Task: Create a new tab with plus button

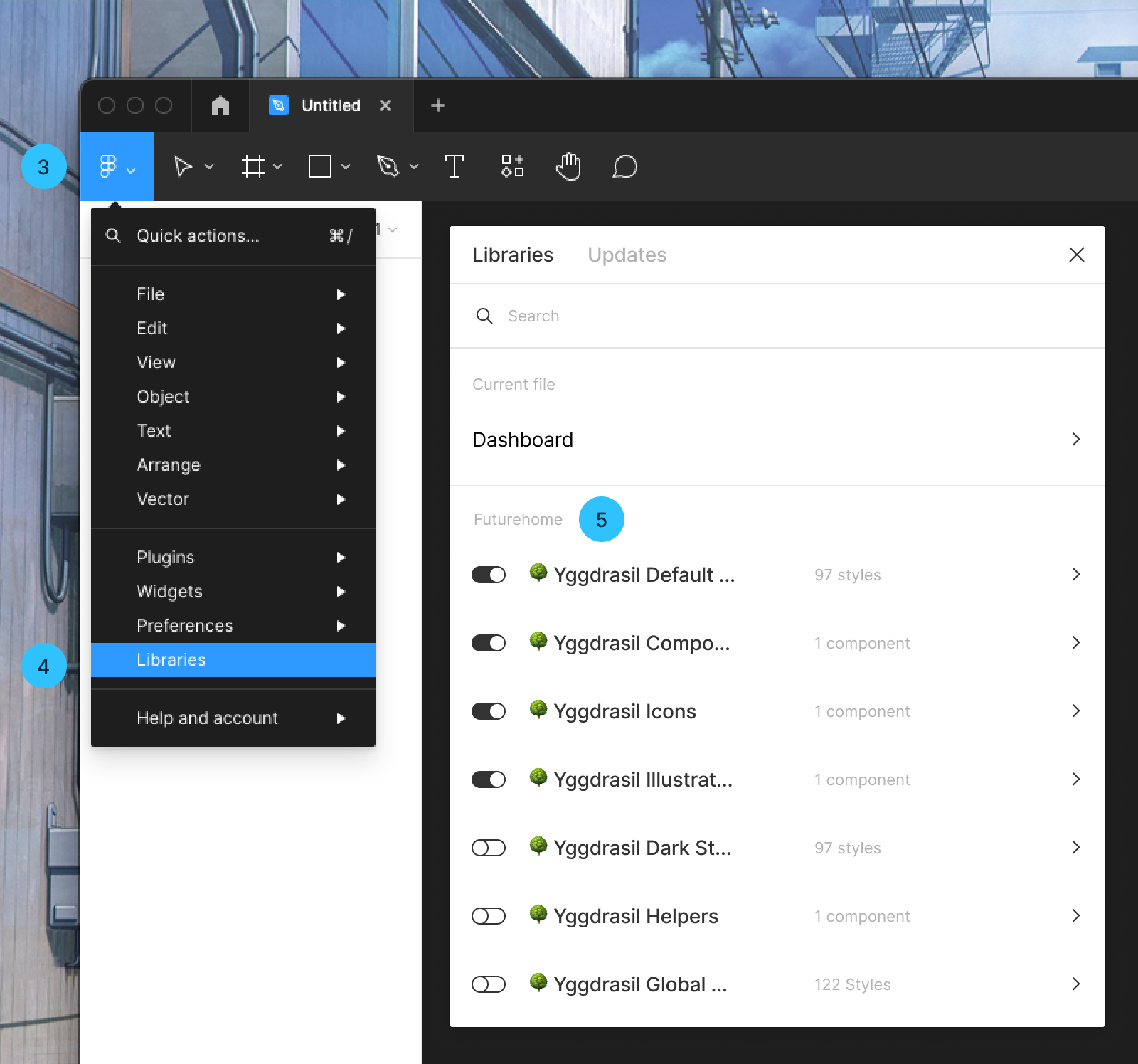Action: pyautogui.click(x=437, y=105)
